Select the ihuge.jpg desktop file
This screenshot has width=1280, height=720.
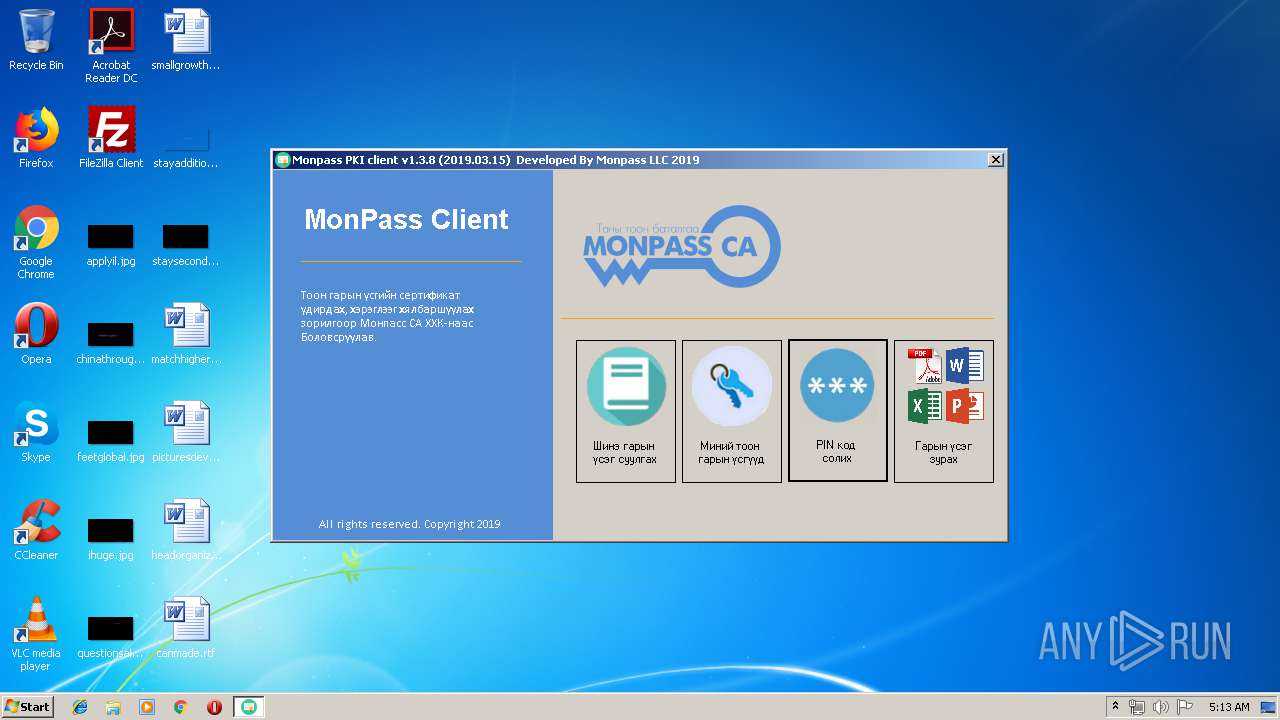pos(111,539)
